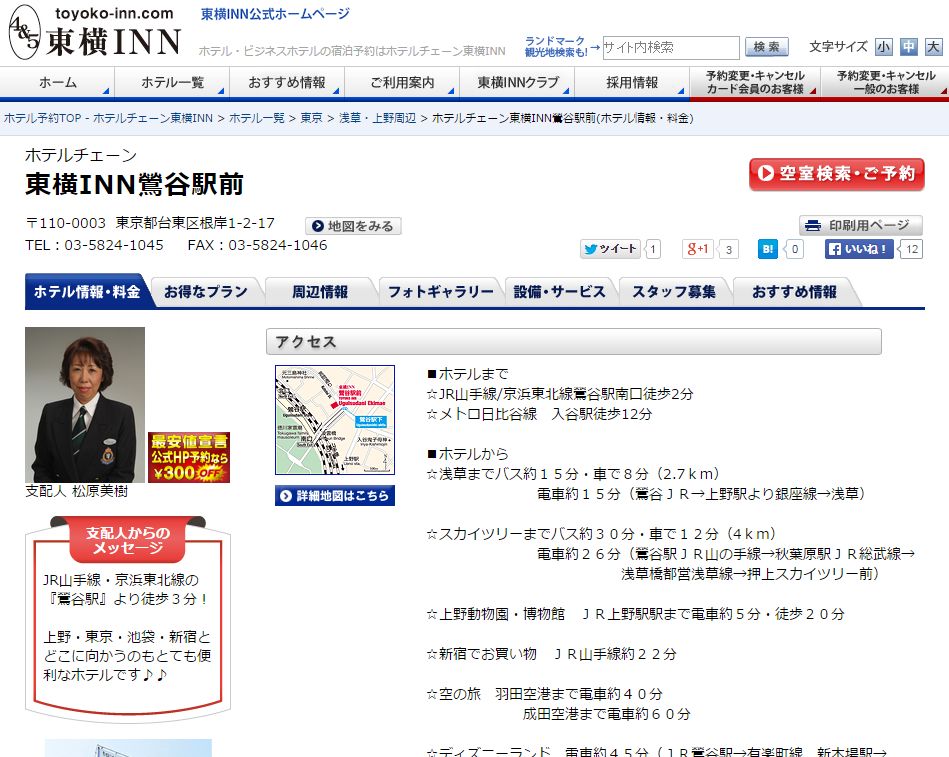Click the JR山手線/京浜東北線鶯谷駅南口 line
949x757 pixels.
tap(560, 394)
